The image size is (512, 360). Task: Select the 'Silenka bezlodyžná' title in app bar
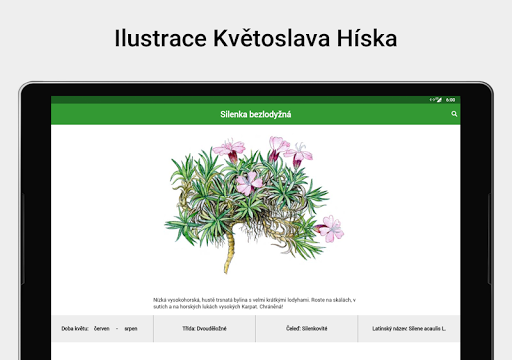pyautogui.click(x=256, y=114)
